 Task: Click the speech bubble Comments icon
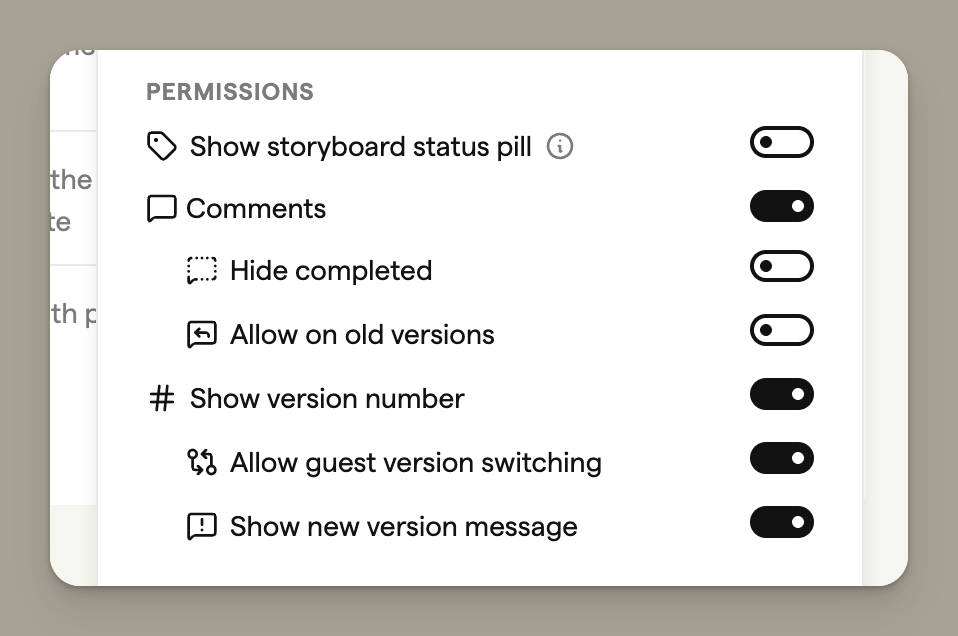coord(161,209)
